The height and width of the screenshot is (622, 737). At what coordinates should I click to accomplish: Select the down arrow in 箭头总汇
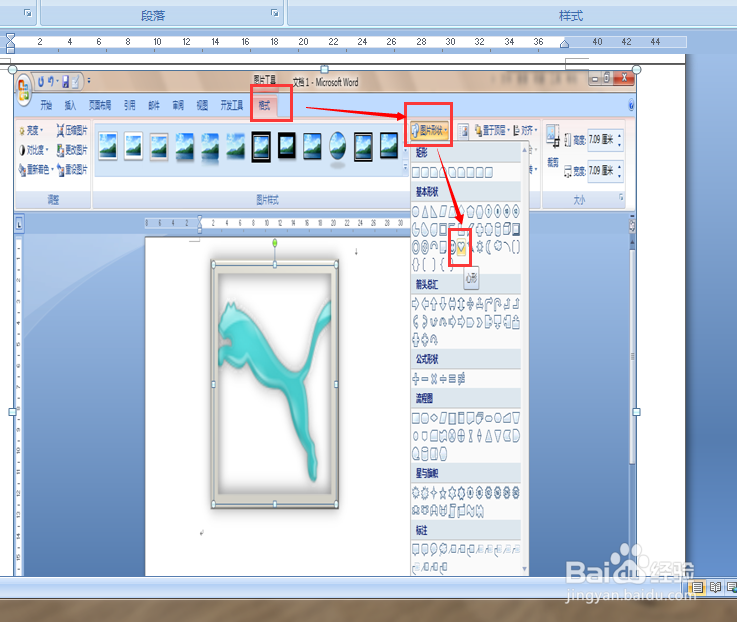(443, 304)
